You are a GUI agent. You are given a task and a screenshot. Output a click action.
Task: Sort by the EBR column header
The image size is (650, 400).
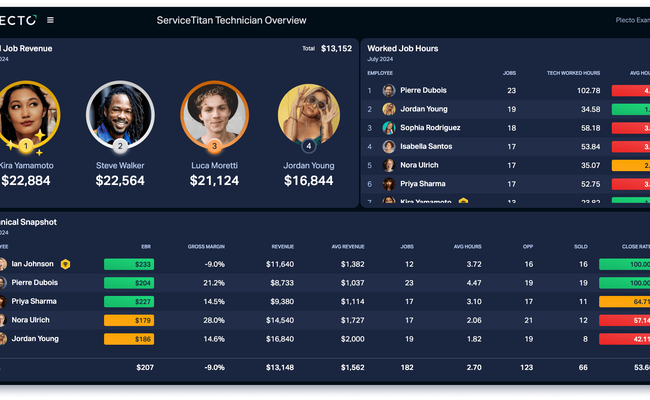[x=146, y=247]
